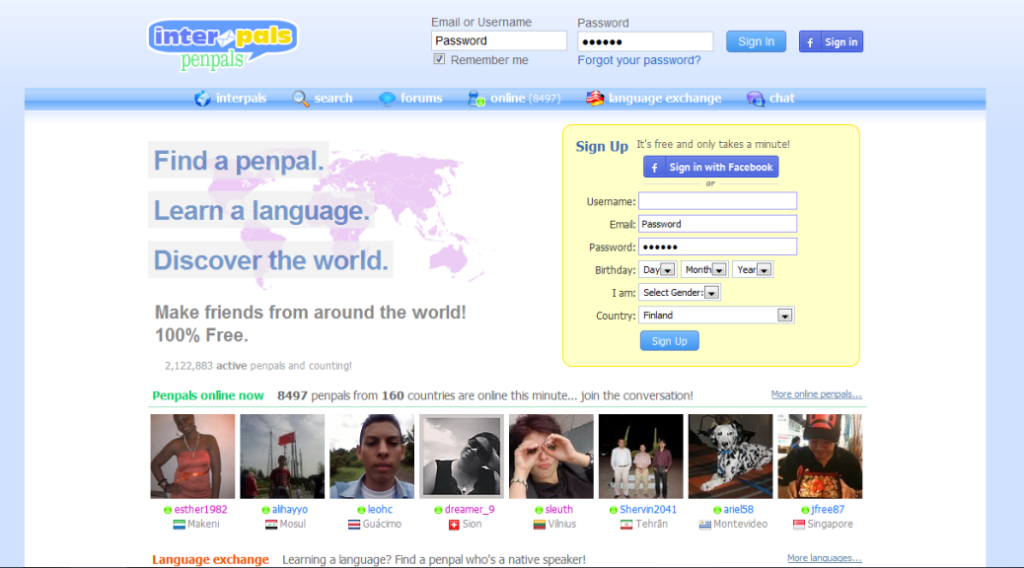Viewport: 1024px width, 568px height.
Task: Open the birthday Month dropdown
Action: point(705,270)
